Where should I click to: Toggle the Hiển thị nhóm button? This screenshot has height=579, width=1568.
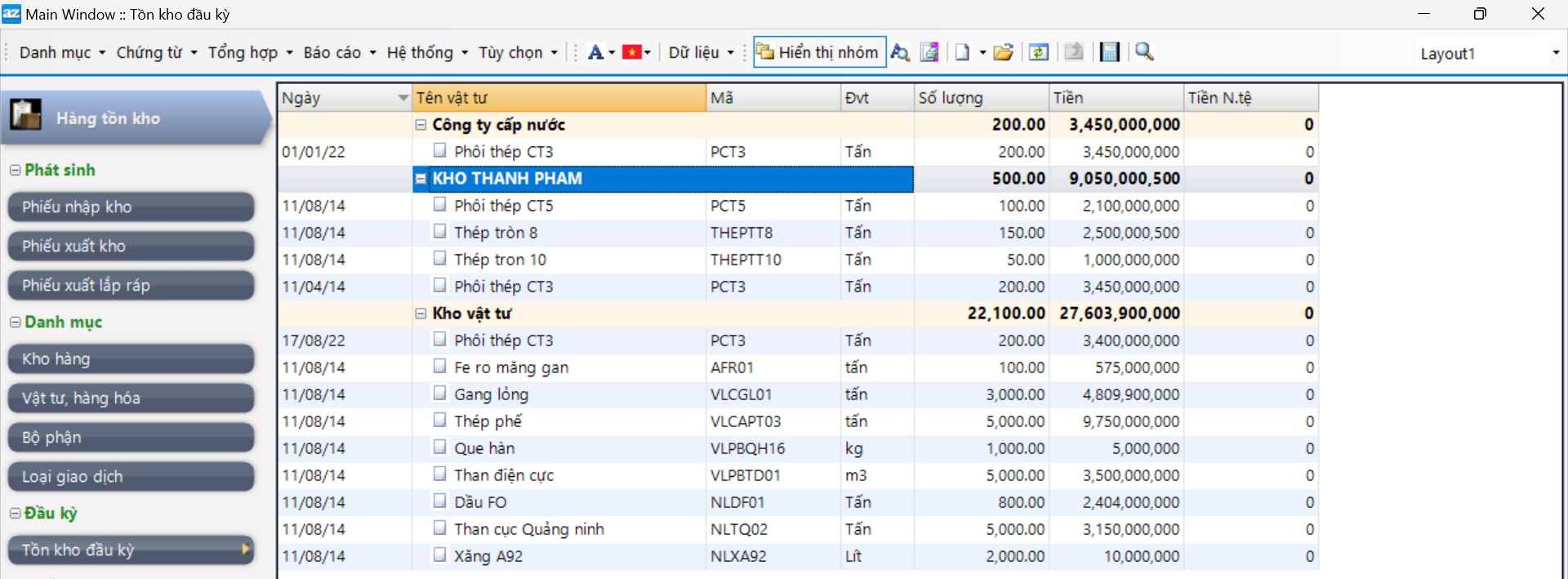tap(819, 53)
